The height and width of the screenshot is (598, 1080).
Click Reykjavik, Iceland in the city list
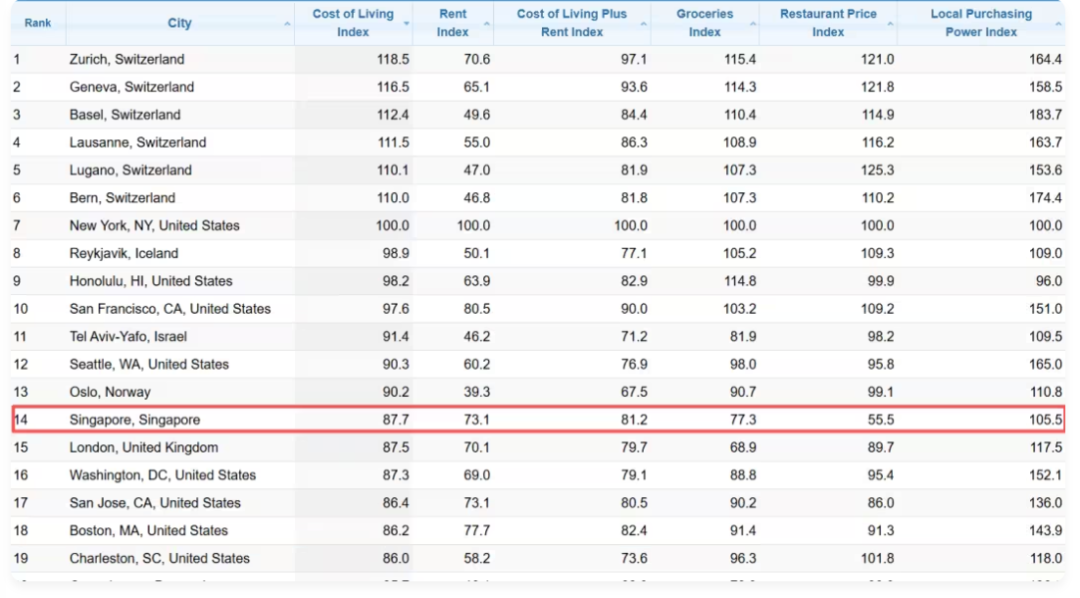(124, 254)
